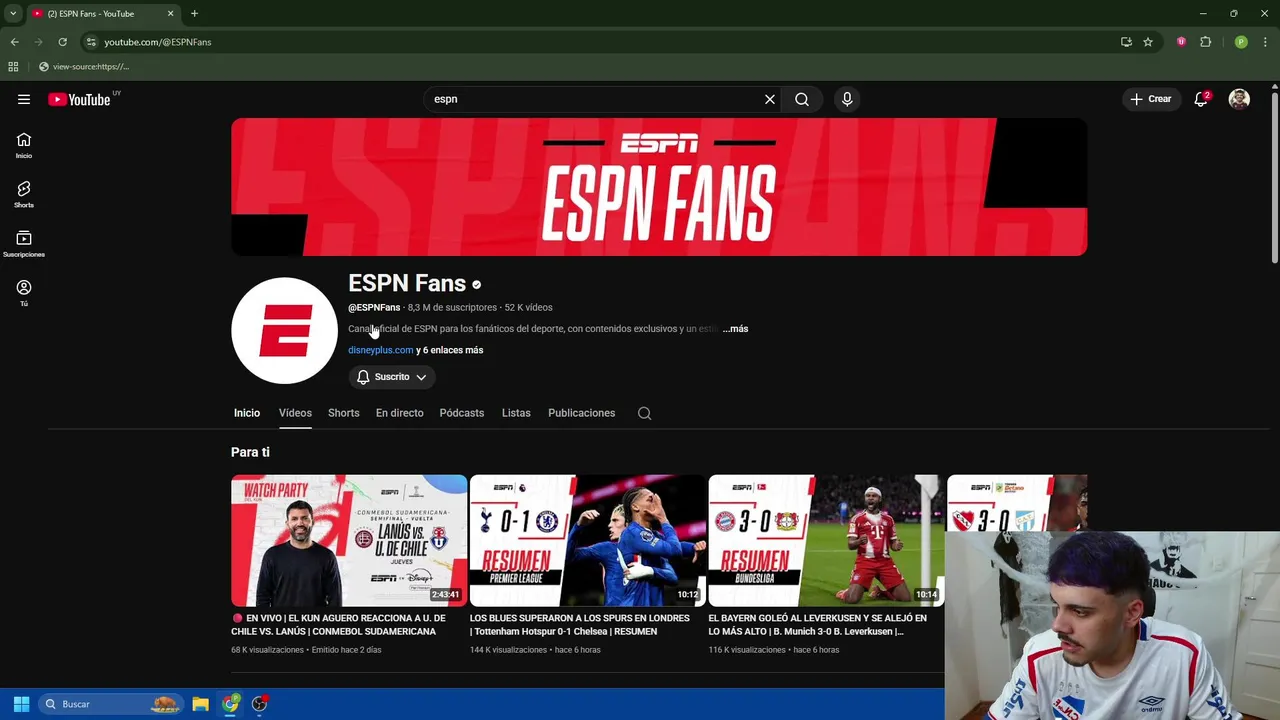Open the disneyplus.com link
The width and height of the screenshot is (1280, 720).
(380, 350)
